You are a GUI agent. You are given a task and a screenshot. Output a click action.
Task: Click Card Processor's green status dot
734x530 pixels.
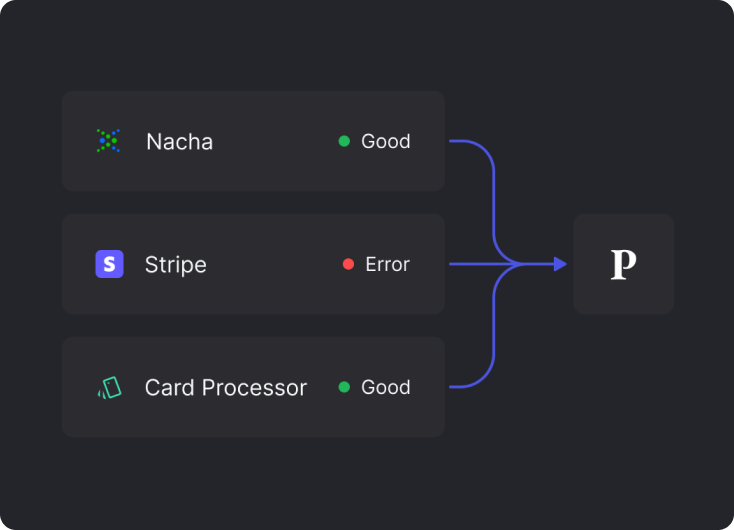344,387
